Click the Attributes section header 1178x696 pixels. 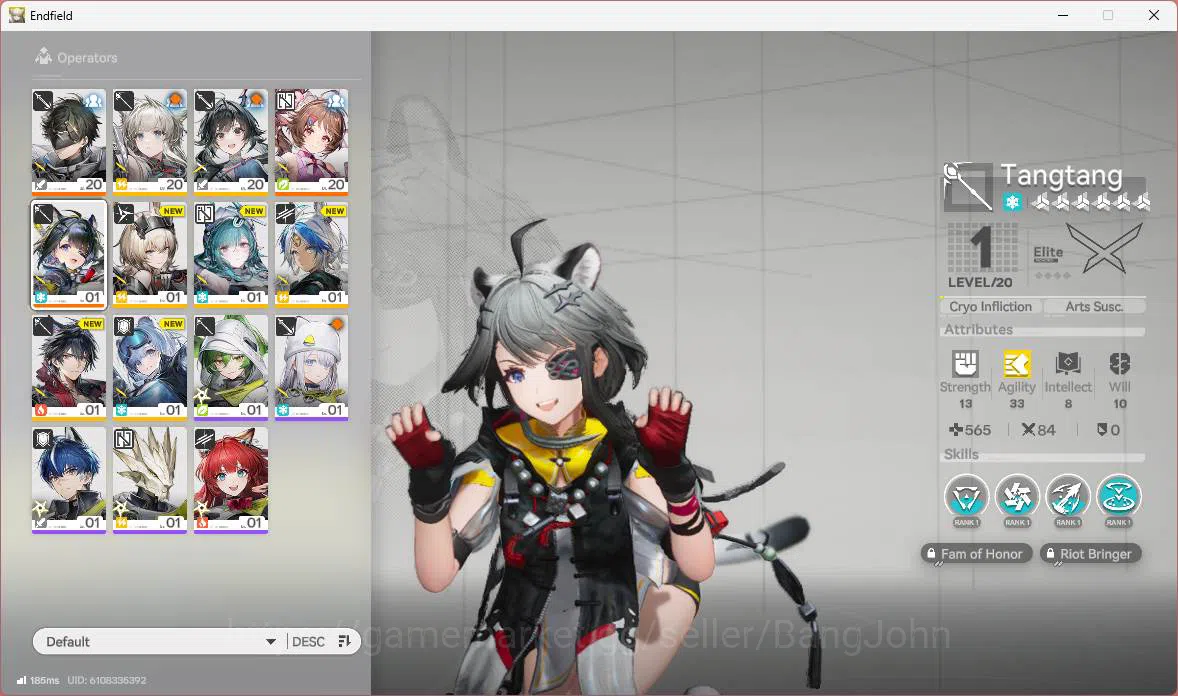click(x=978, y=329)
